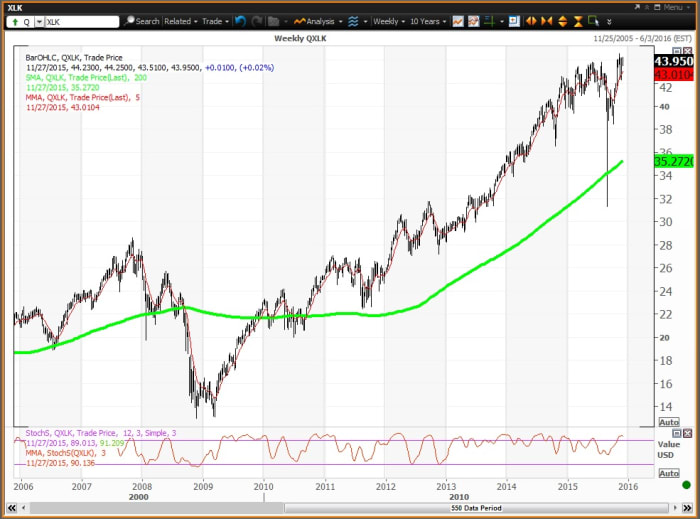Click the pop-out arrow icon in title bar
This screenshot has height=519, width=700.
click(637, 7)
